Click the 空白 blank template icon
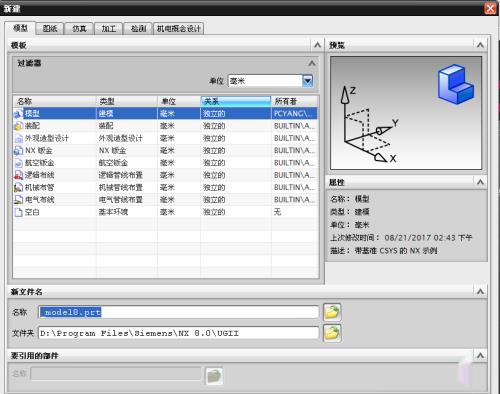The image size is (500, 394). click(x=18, y=212)
